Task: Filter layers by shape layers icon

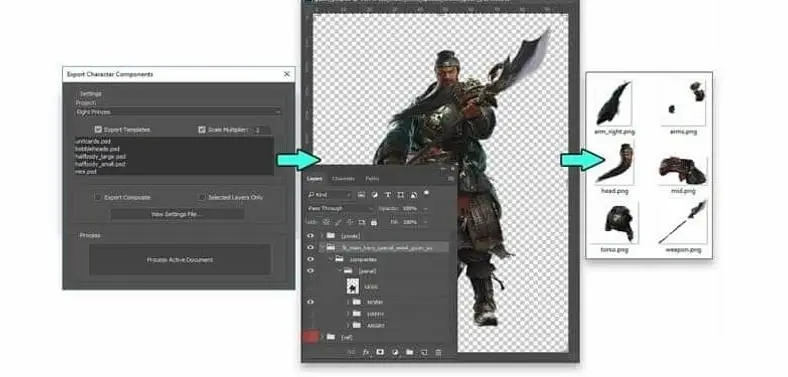Action: click(x=401, y=195)
